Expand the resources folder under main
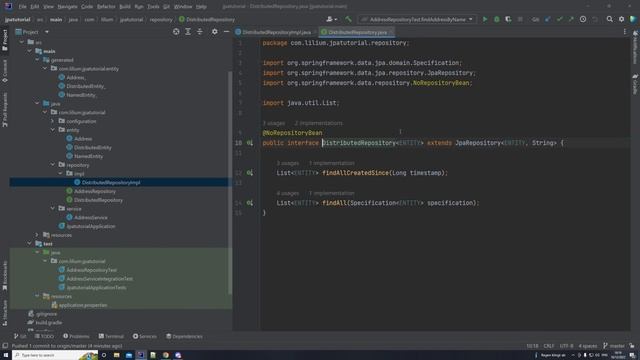This screenshot has height=360, width=640. click(37, 235)
